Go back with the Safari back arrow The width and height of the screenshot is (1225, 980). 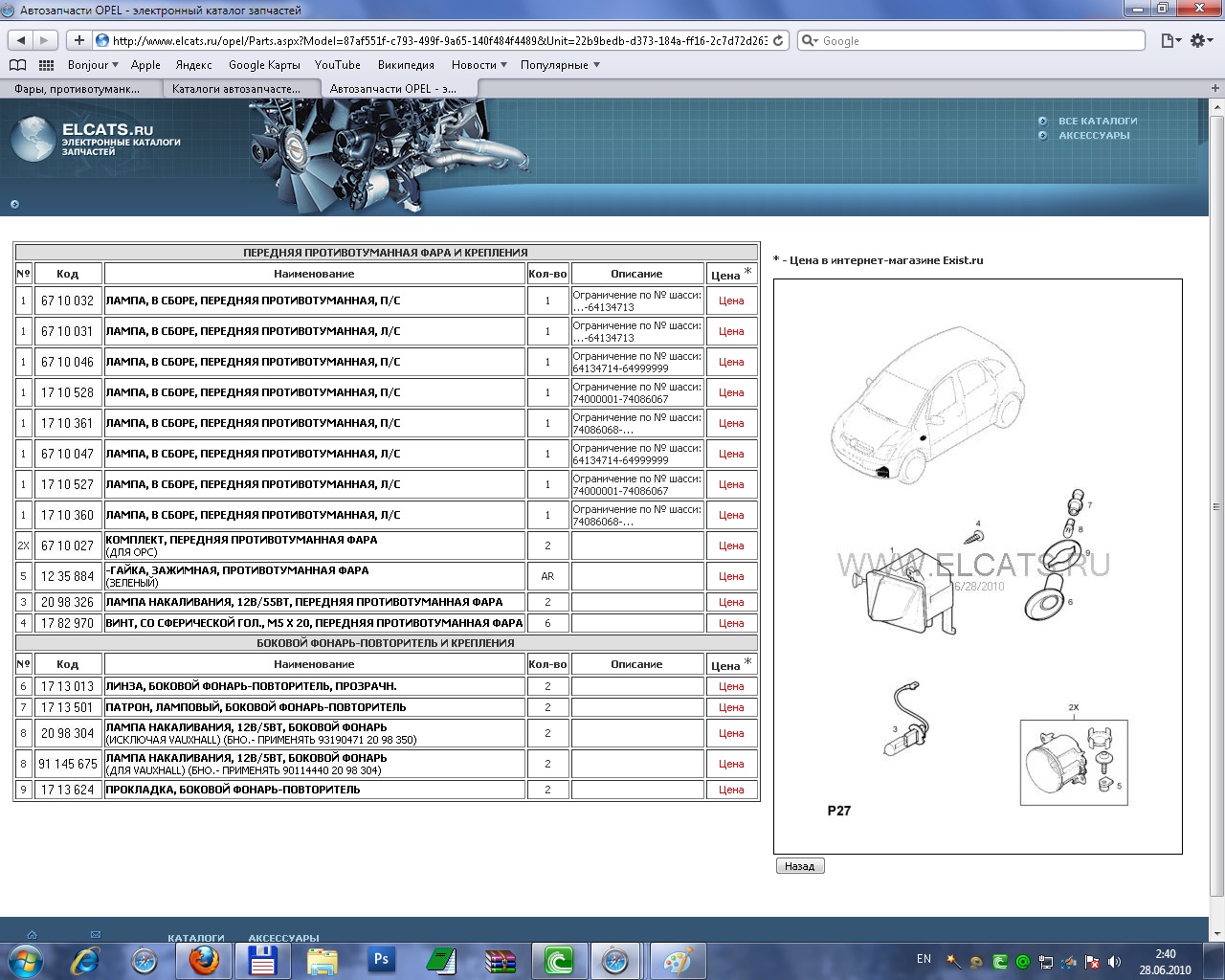click(21, 40)
